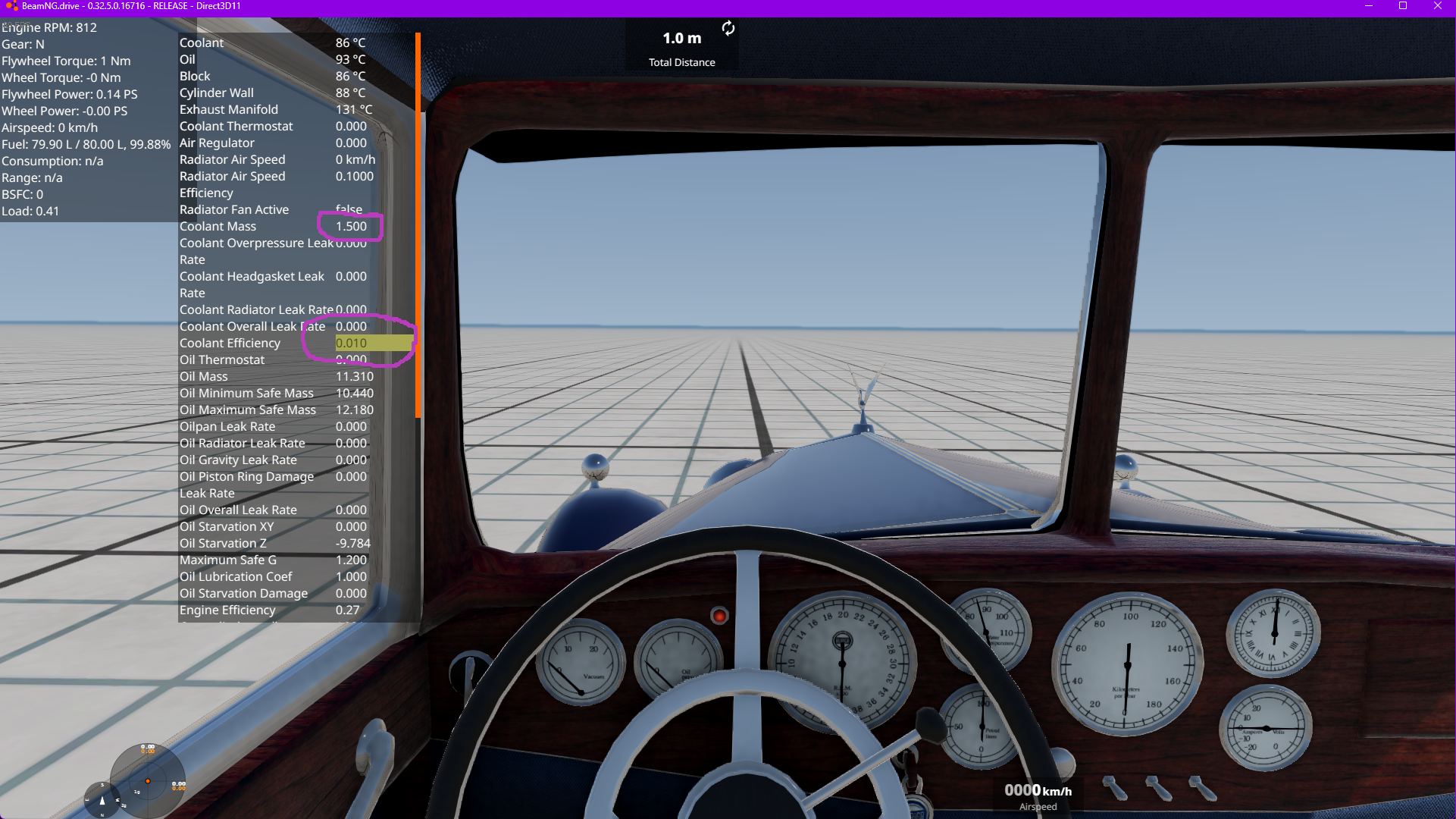Click the red dashboard warning light
1456x819 pixels.
[719, 616]
